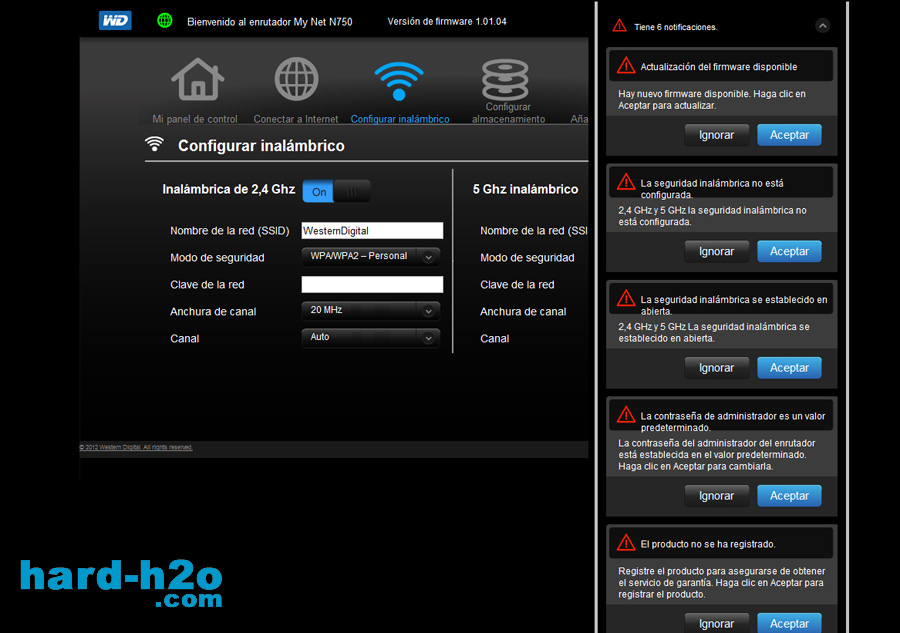Click 'Nombre de la red (SSID)' 2,4 Ghz label
Image resolution: width=900 pixels, height=633 pixels.
(x=230, y=231)
